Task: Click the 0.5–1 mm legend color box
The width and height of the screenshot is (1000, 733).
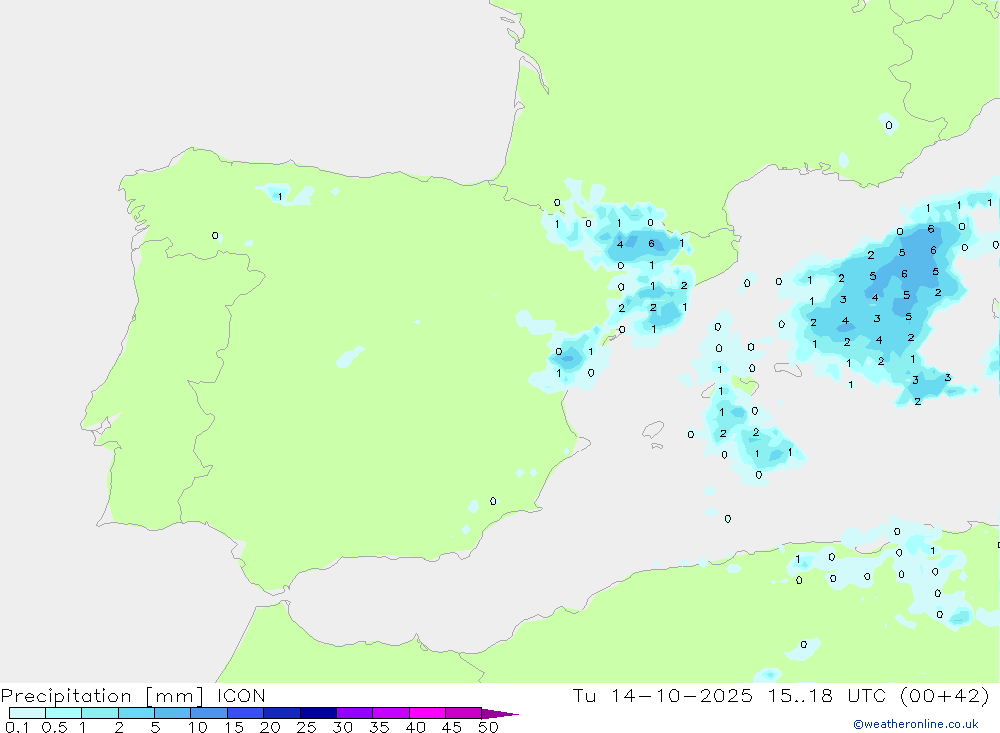Action: (x=63, y=713)
